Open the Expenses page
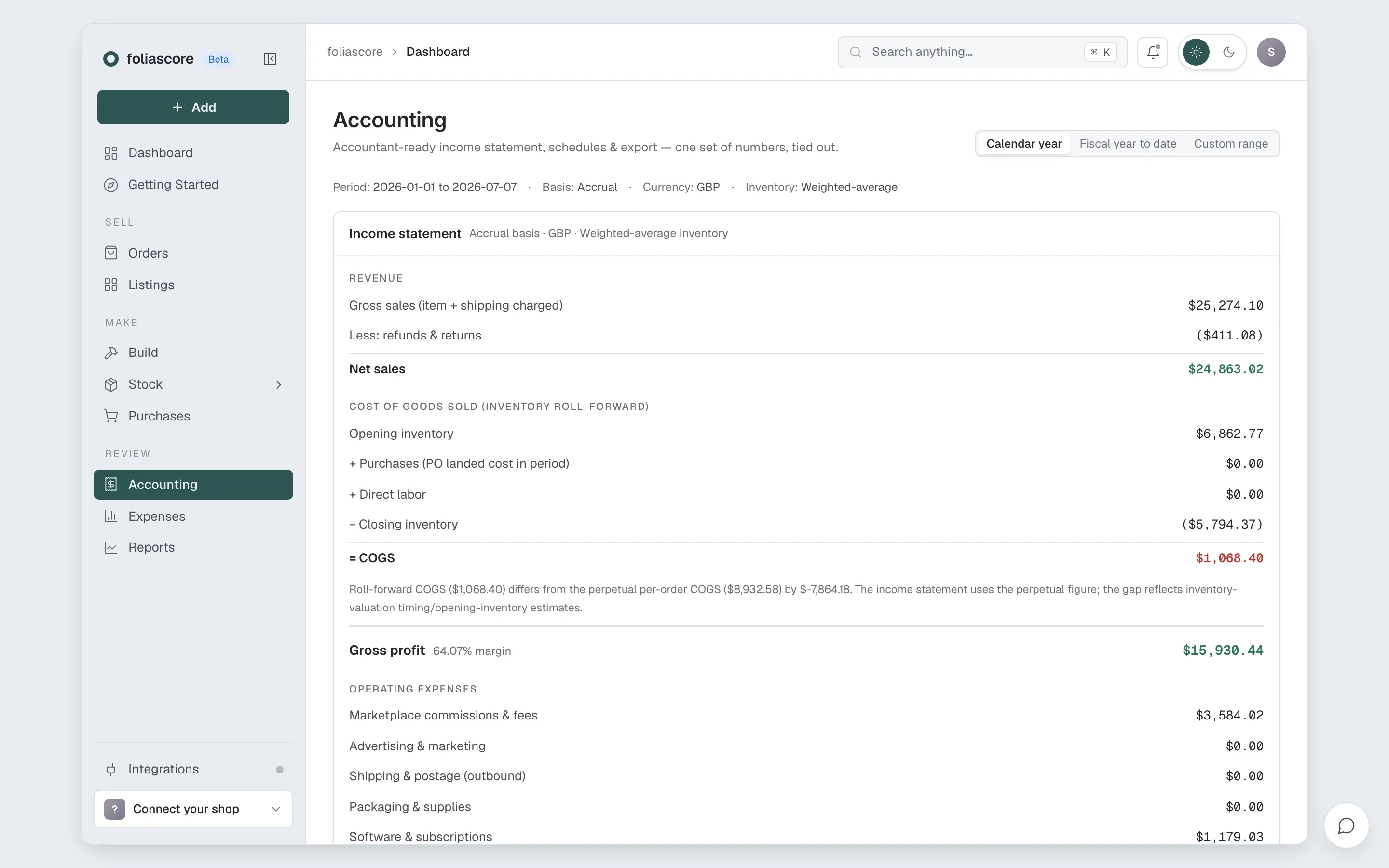This screenshot has height=868, width=1389. click(x=193, y=516)
